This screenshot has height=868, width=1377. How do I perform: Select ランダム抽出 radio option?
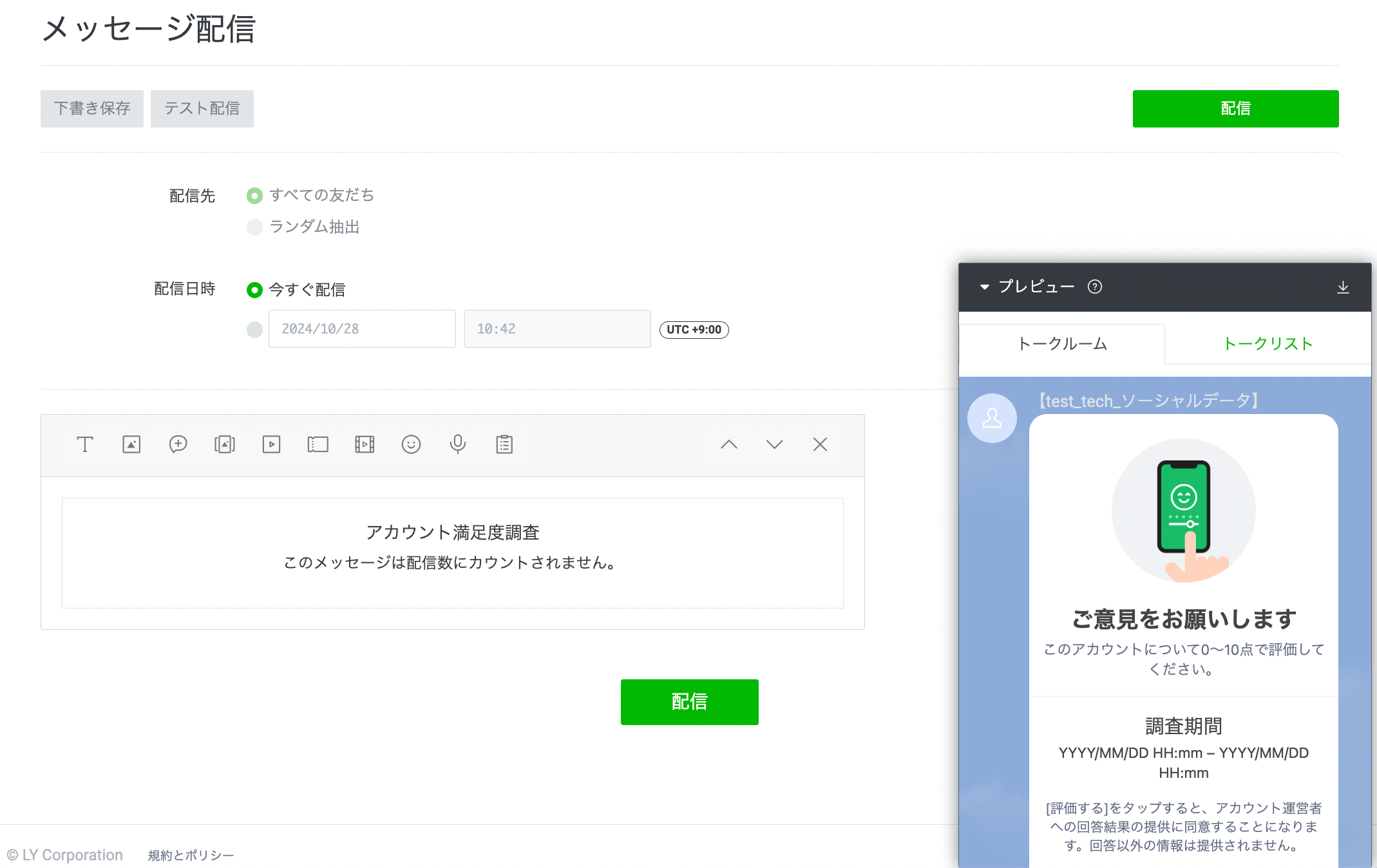pyautogui.click(x=255, y=227)
